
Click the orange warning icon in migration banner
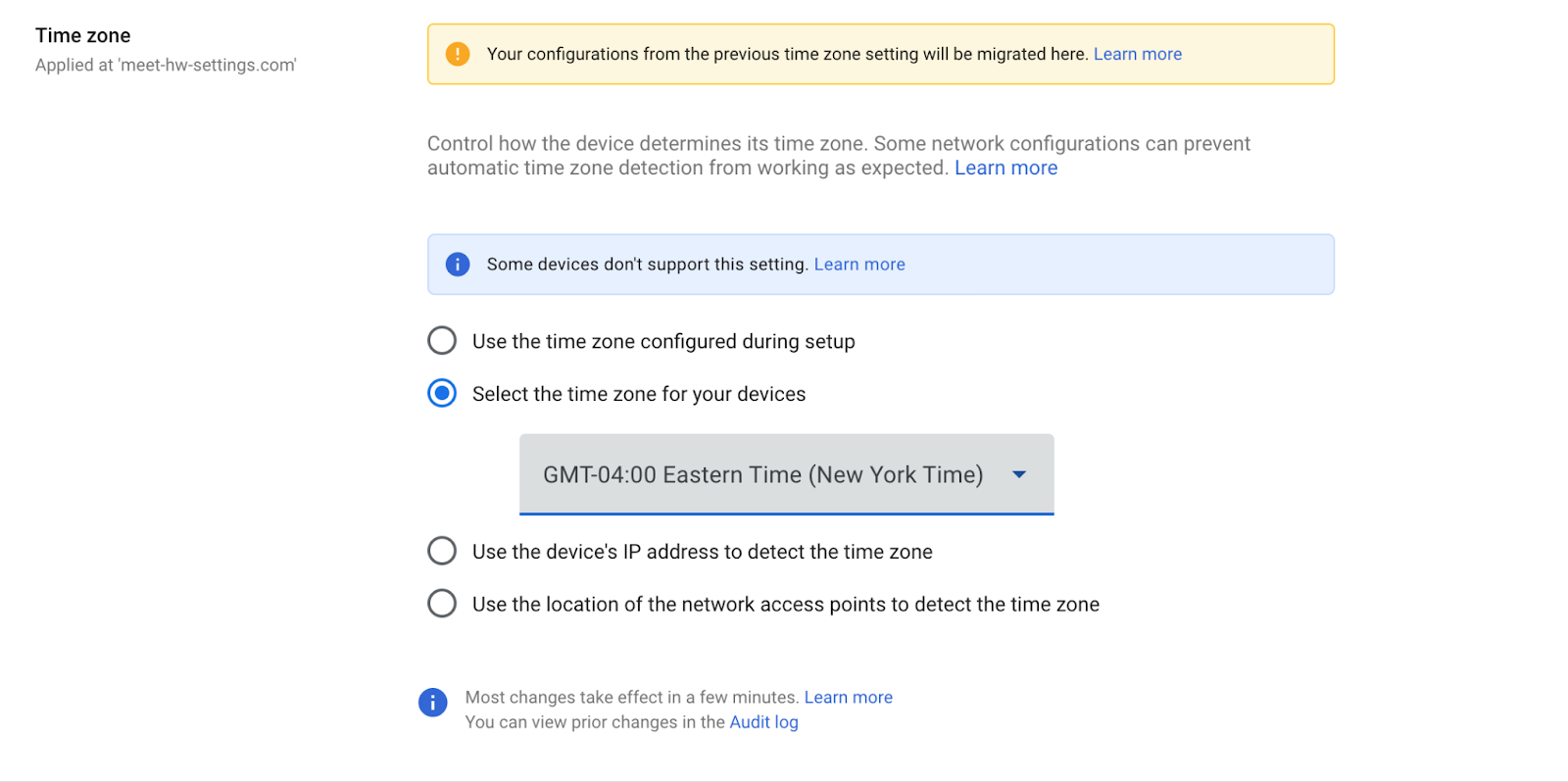pos(457,54)
